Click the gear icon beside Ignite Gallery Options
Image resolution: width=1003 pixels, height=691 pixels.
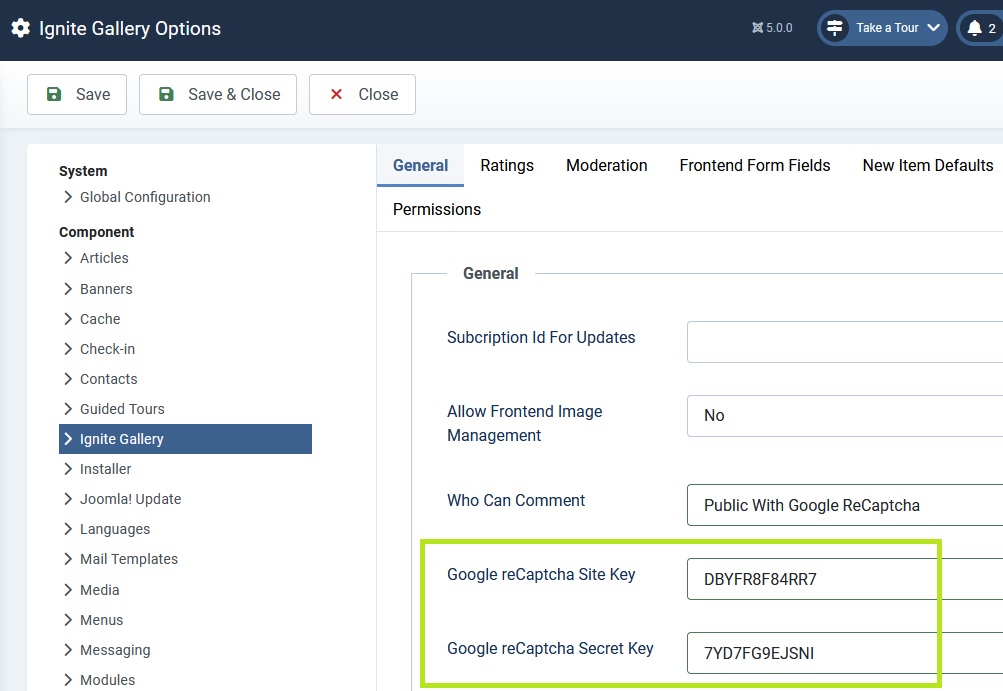click(x=20, y=28)
